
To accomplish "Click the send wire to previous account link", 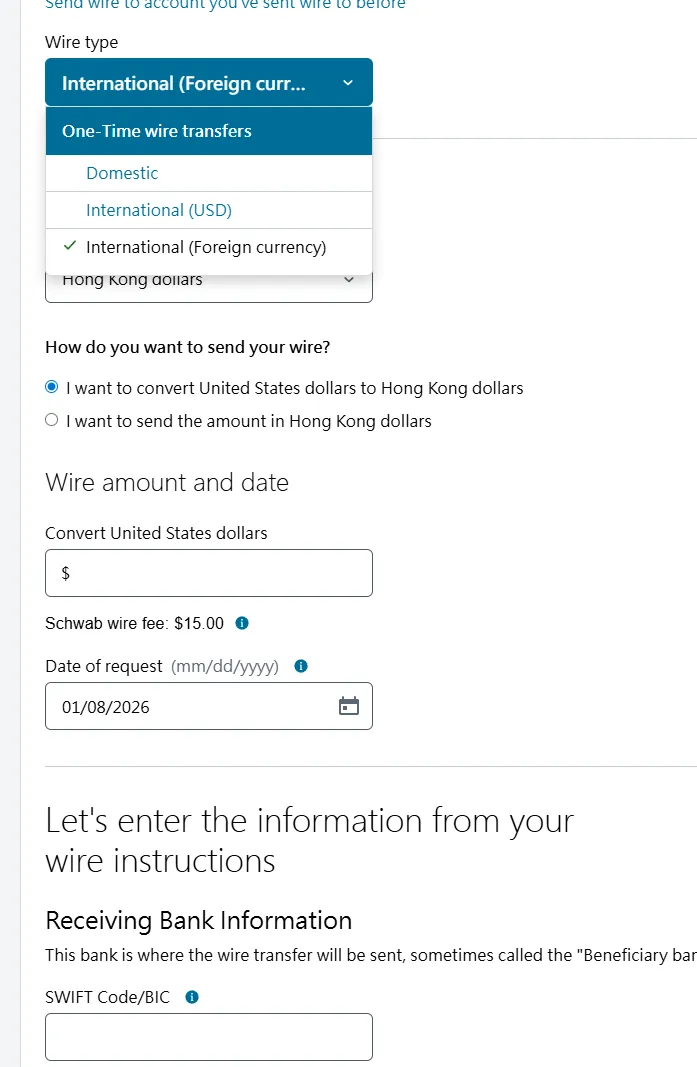I will 225,5.
